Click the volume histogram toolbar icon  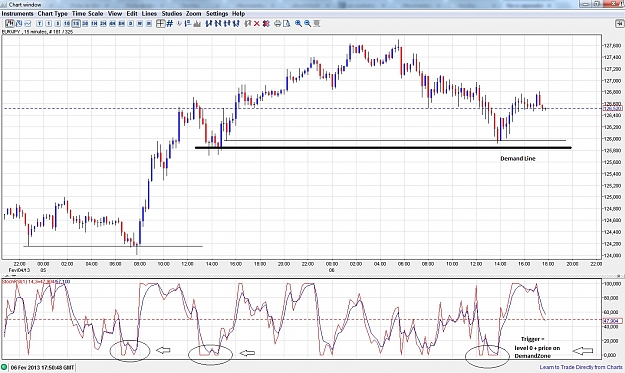point(197,24)
